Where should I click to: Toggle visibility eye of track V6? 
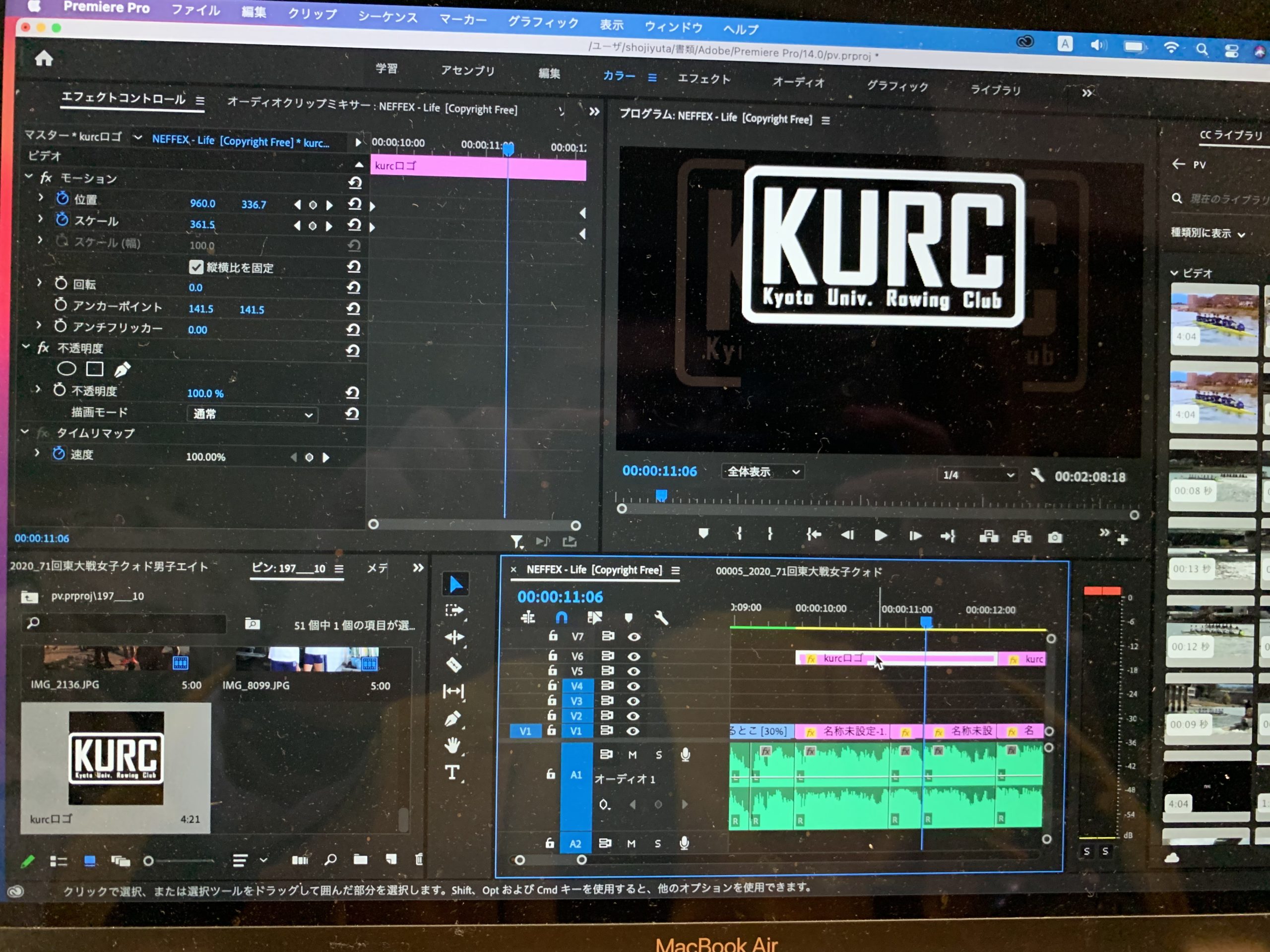[634, 656]
